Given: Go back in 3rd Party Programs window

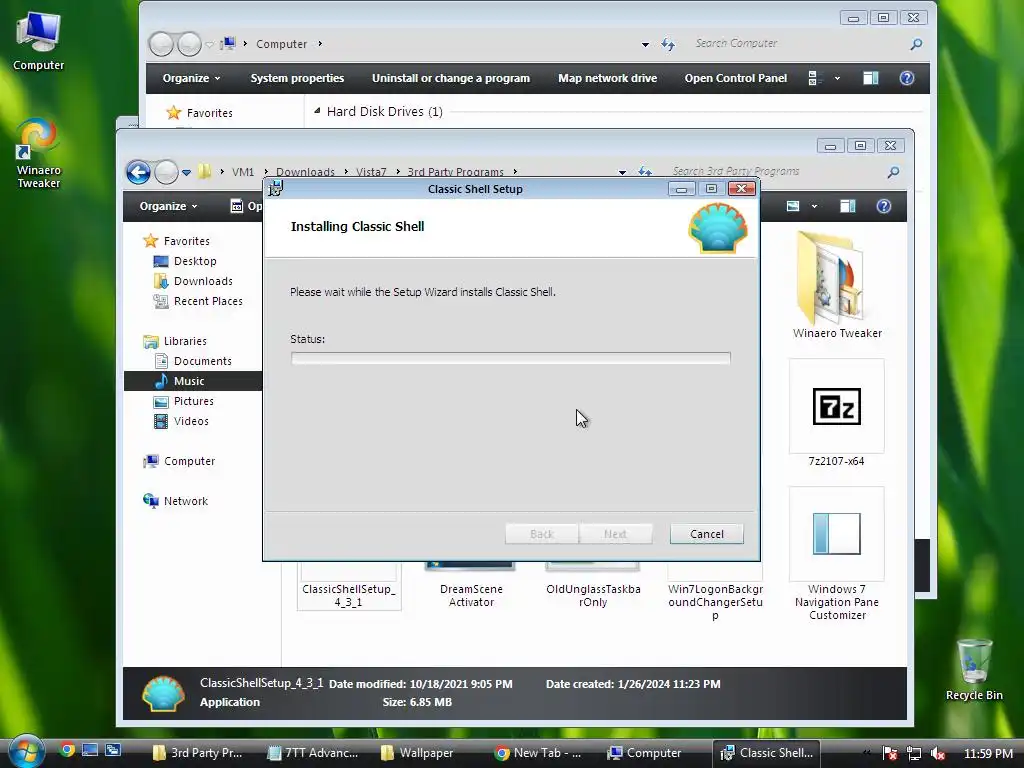Looking at the screenshot, I should (138, 172).
